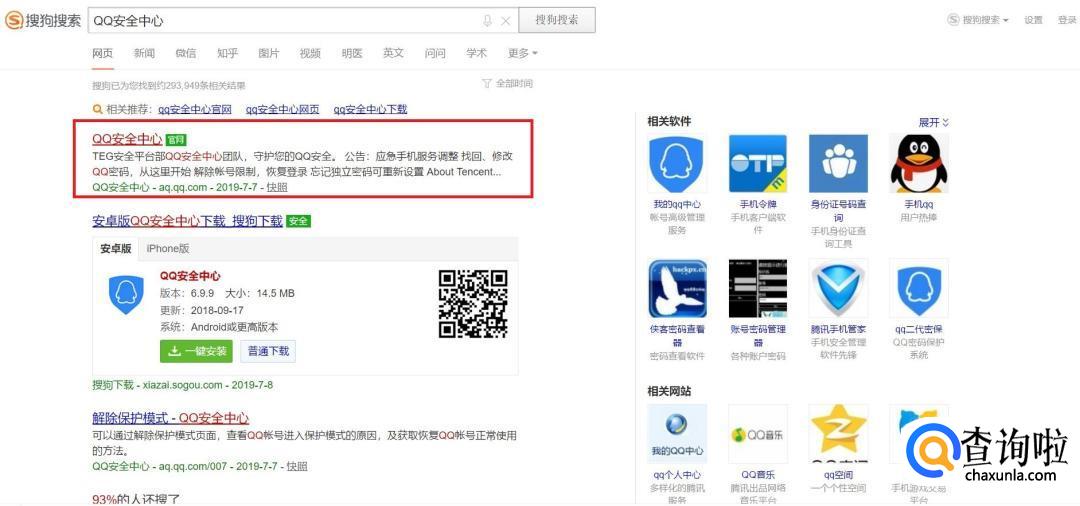Image resolution: width=1080 pixels, height=506 pixels.
Task: Switch to the 微信 tab
Action: (x=186, y=53)
